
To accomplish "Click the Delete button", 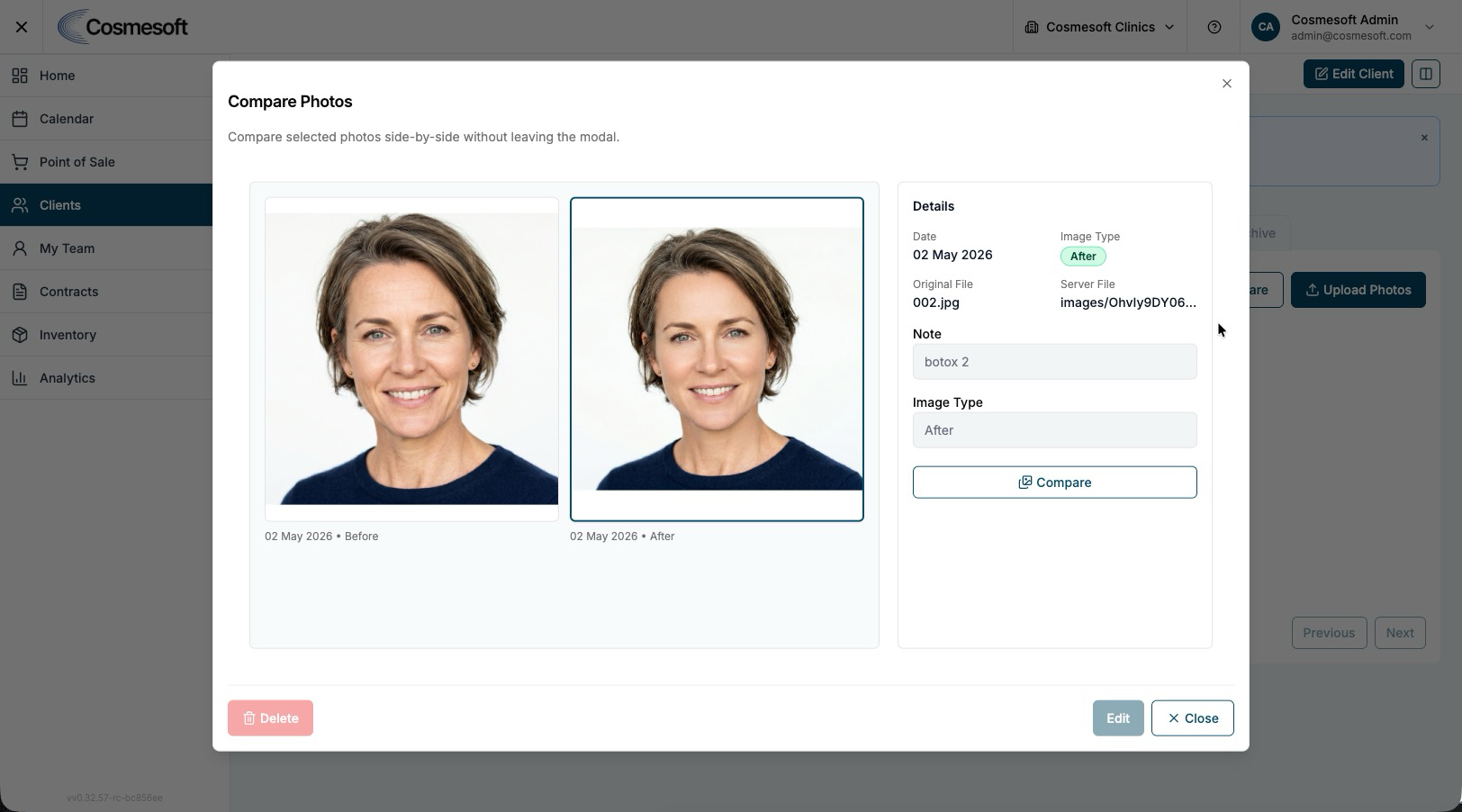I will (270, 718).
